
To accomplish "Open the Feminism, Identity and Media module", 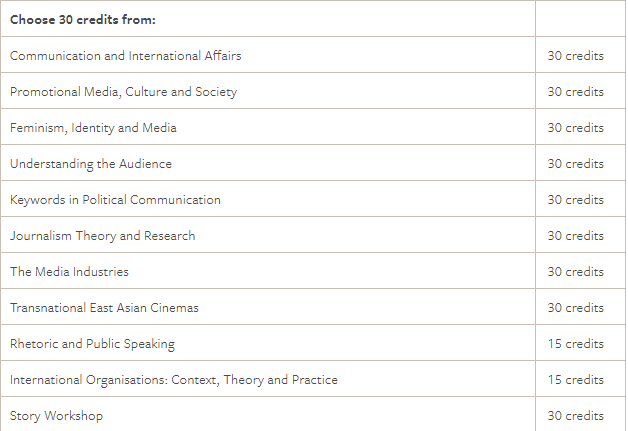I will coord(93,128).
